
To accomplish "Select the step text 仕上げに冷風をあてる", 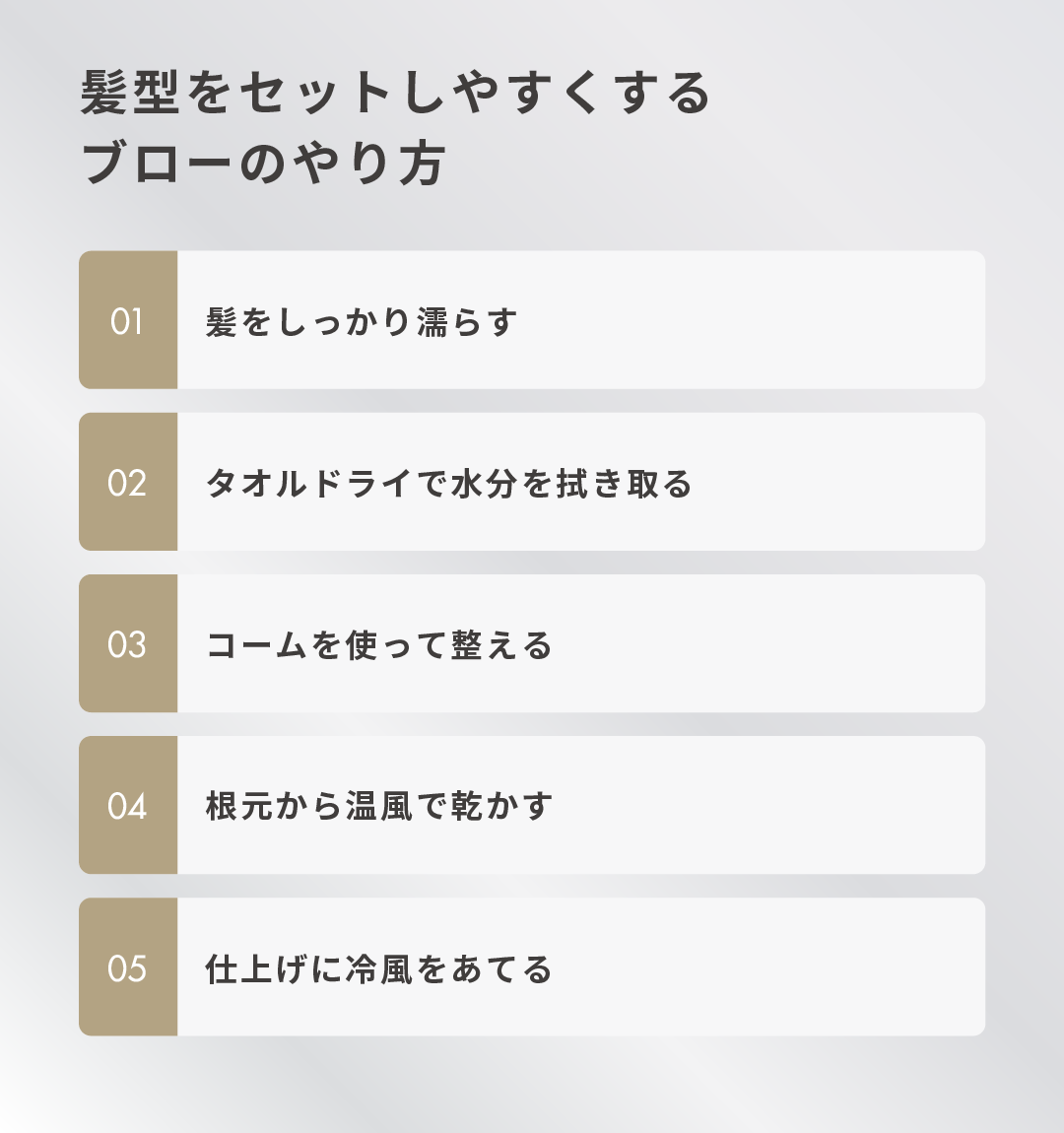I will coord(379,968).
